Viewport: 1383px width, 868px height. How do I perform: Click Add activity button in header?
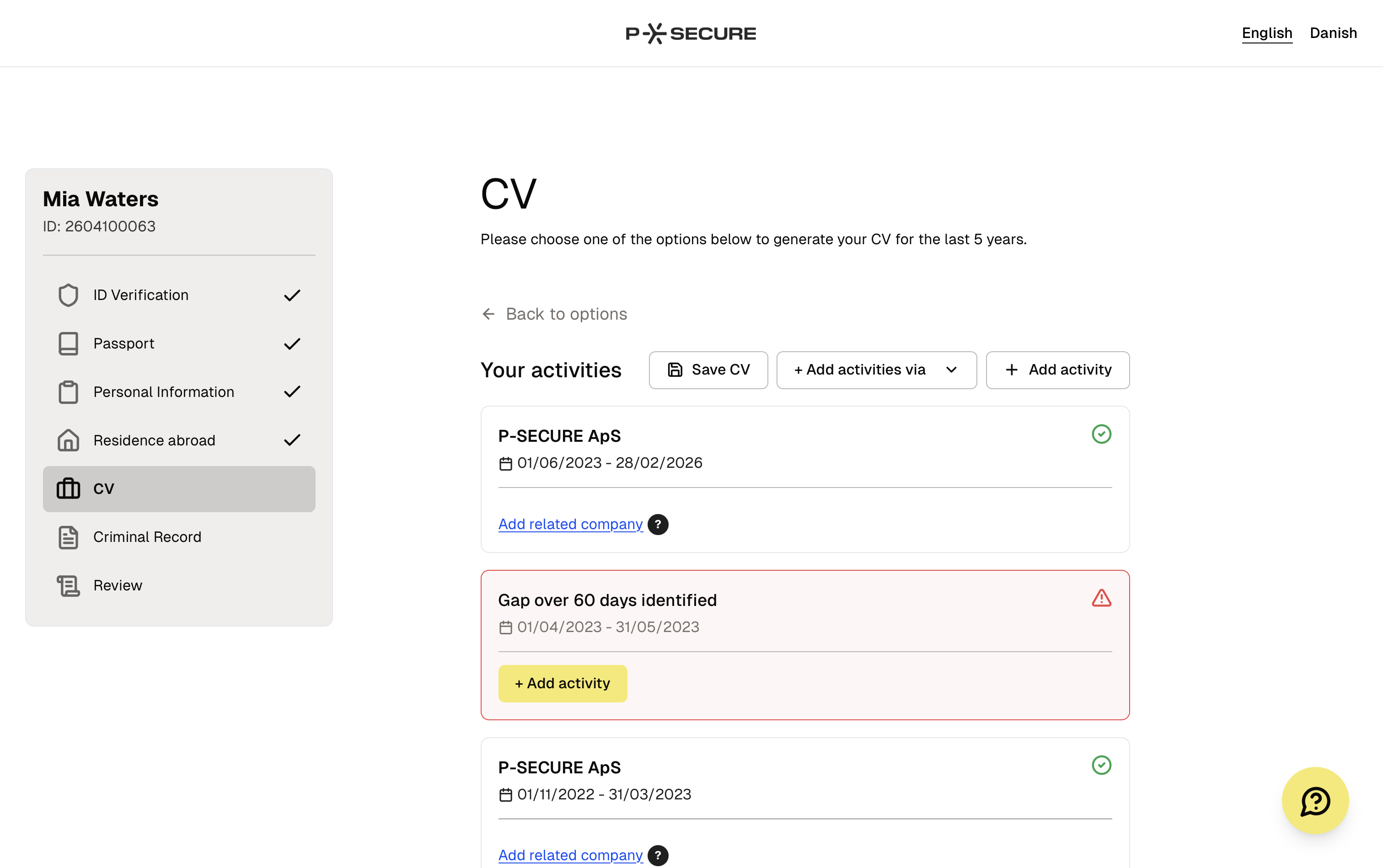[x=1057, y=370]
